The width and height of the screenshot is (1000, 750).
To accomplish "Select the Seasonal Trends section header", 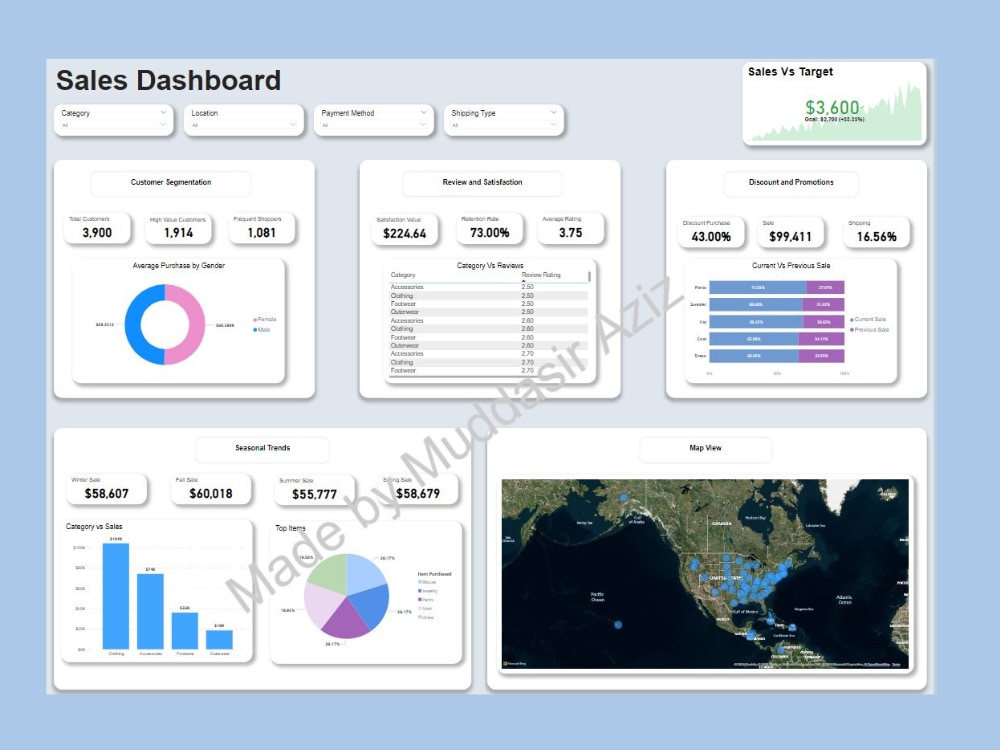I will pos(262,448).
